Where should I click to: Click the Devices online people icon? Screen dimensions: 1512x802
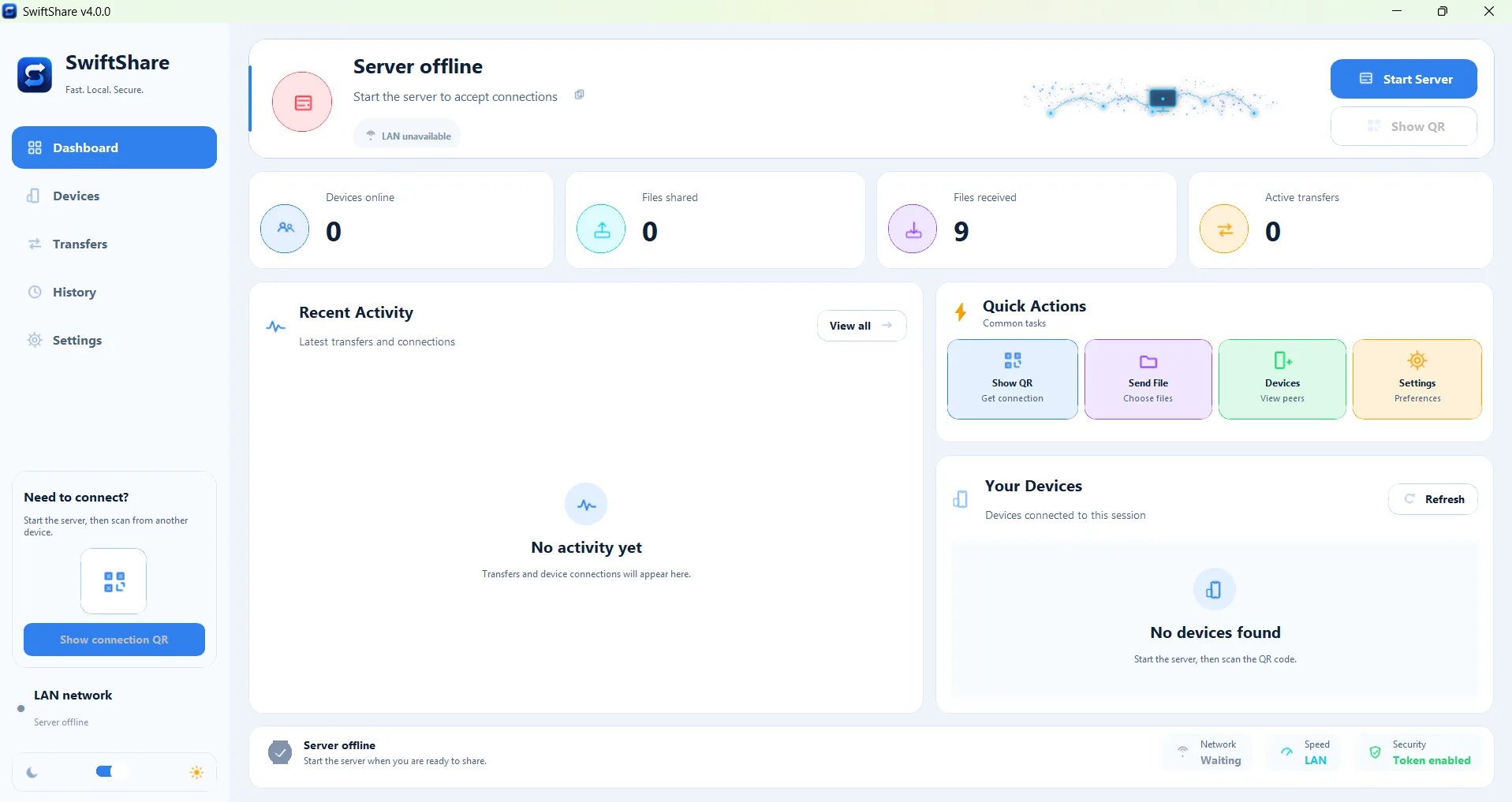click(x=285, y=229)
